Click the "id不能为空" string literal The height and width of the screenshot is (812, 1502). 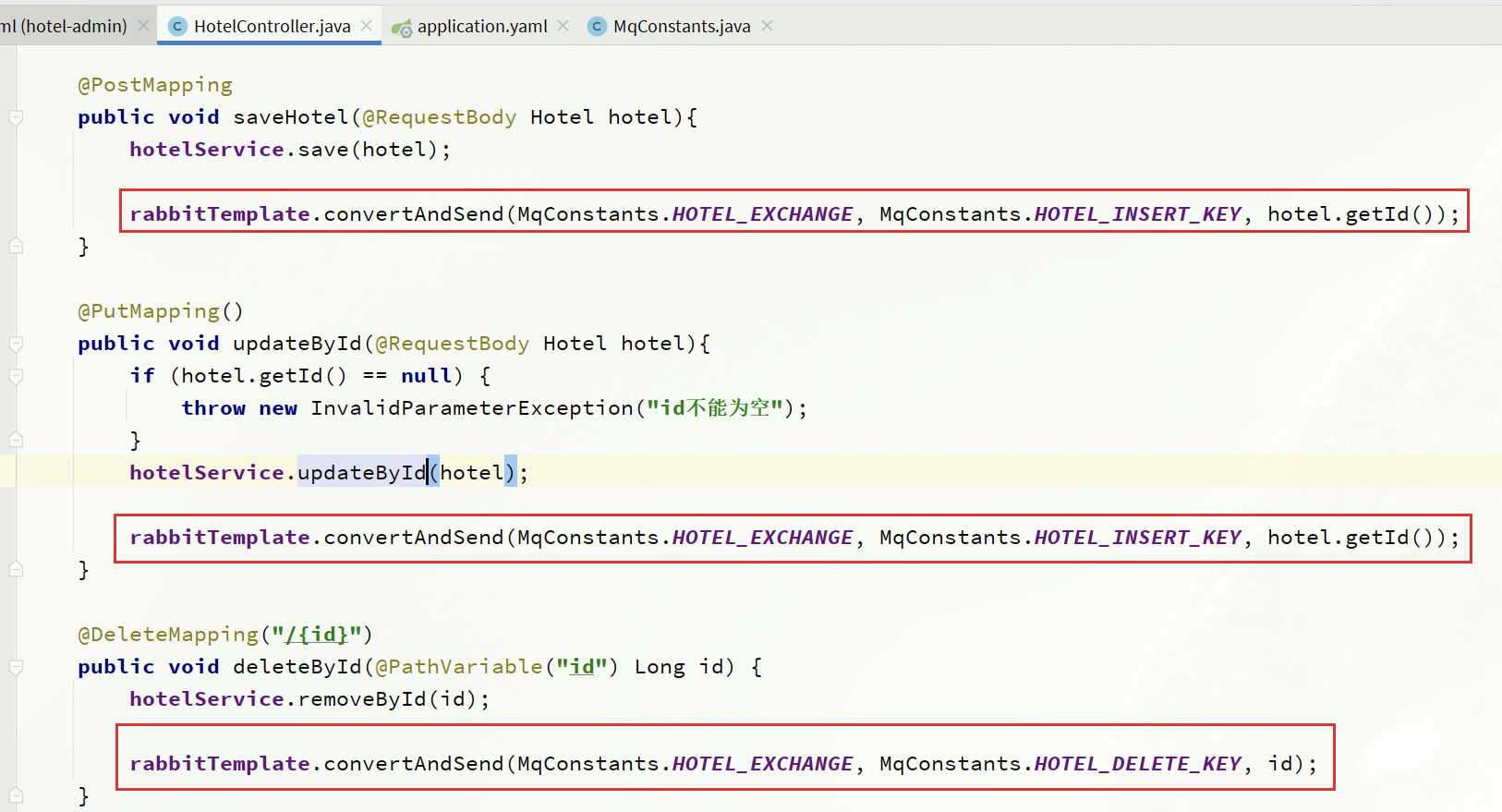(715, 408)
